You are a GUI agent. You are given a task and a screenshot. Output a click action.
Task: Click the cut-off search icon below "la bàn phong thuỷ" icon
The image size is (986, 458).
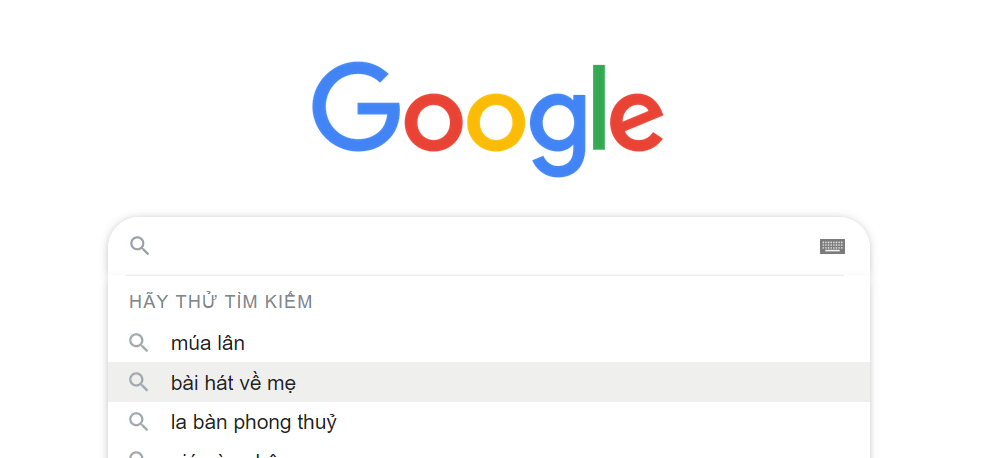tap(139, 455)
